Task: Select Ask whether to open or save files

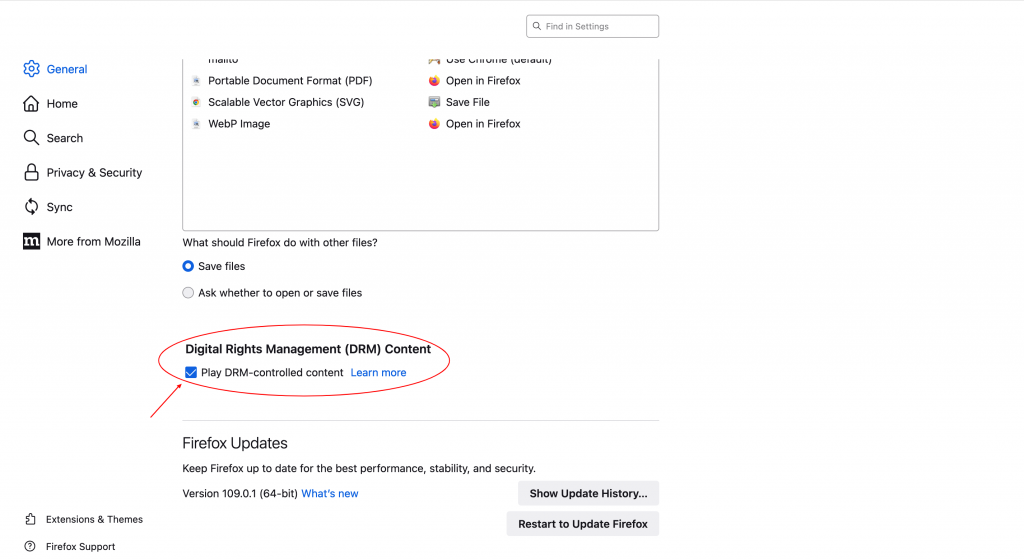Action: click(x=188, y=293)
